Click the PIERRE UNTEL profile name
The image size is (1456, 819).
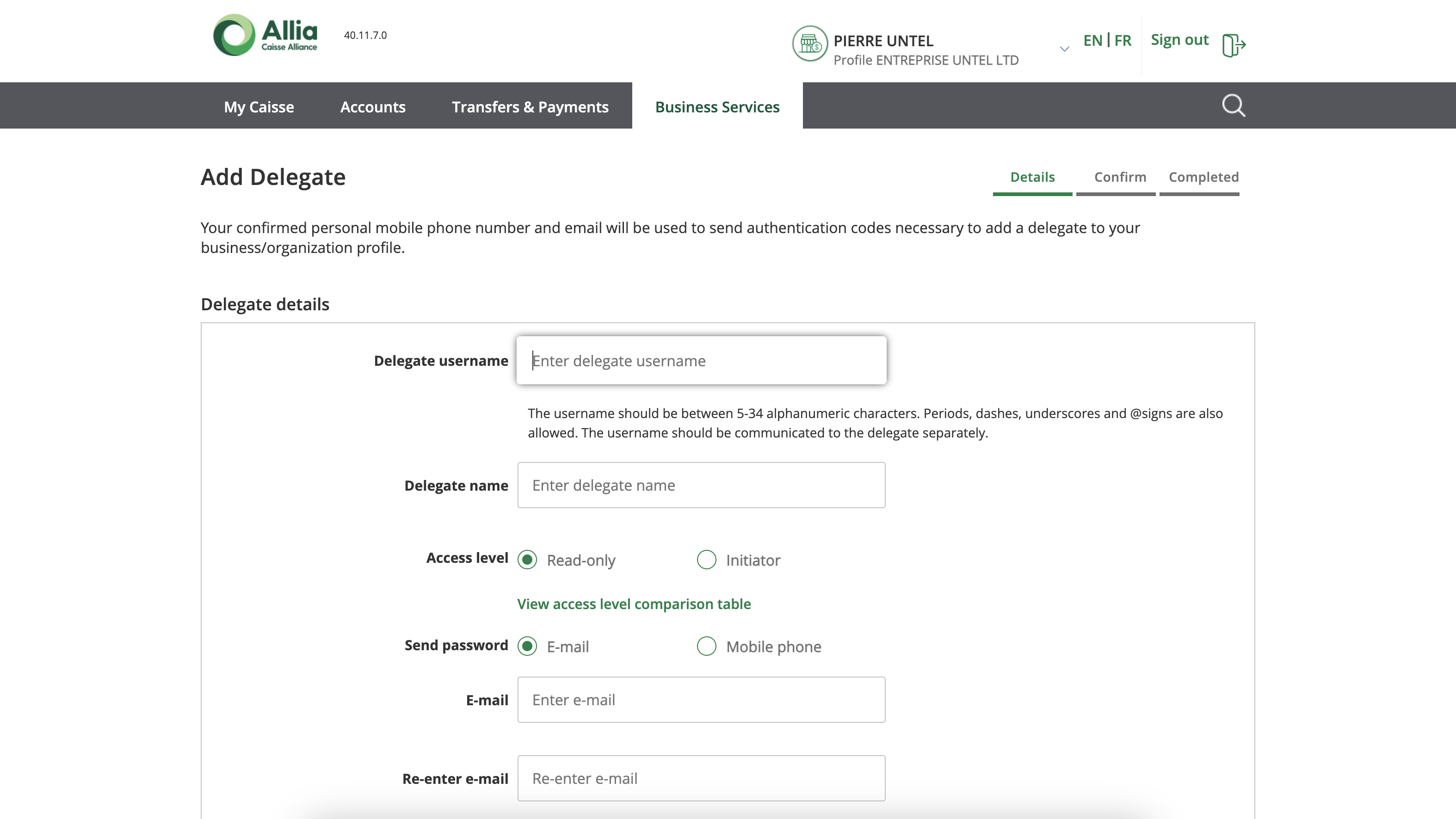point(883,41)
